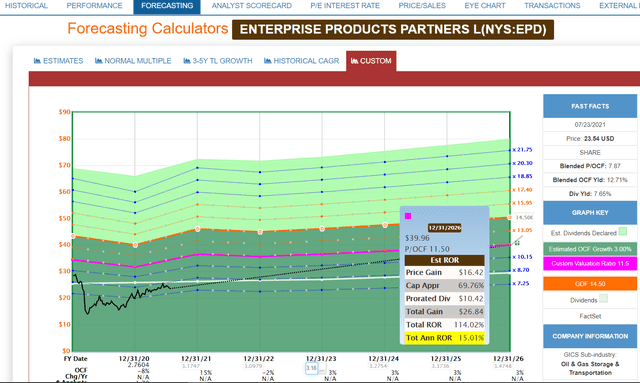Click the GRAPH KEY panel header

590,213
